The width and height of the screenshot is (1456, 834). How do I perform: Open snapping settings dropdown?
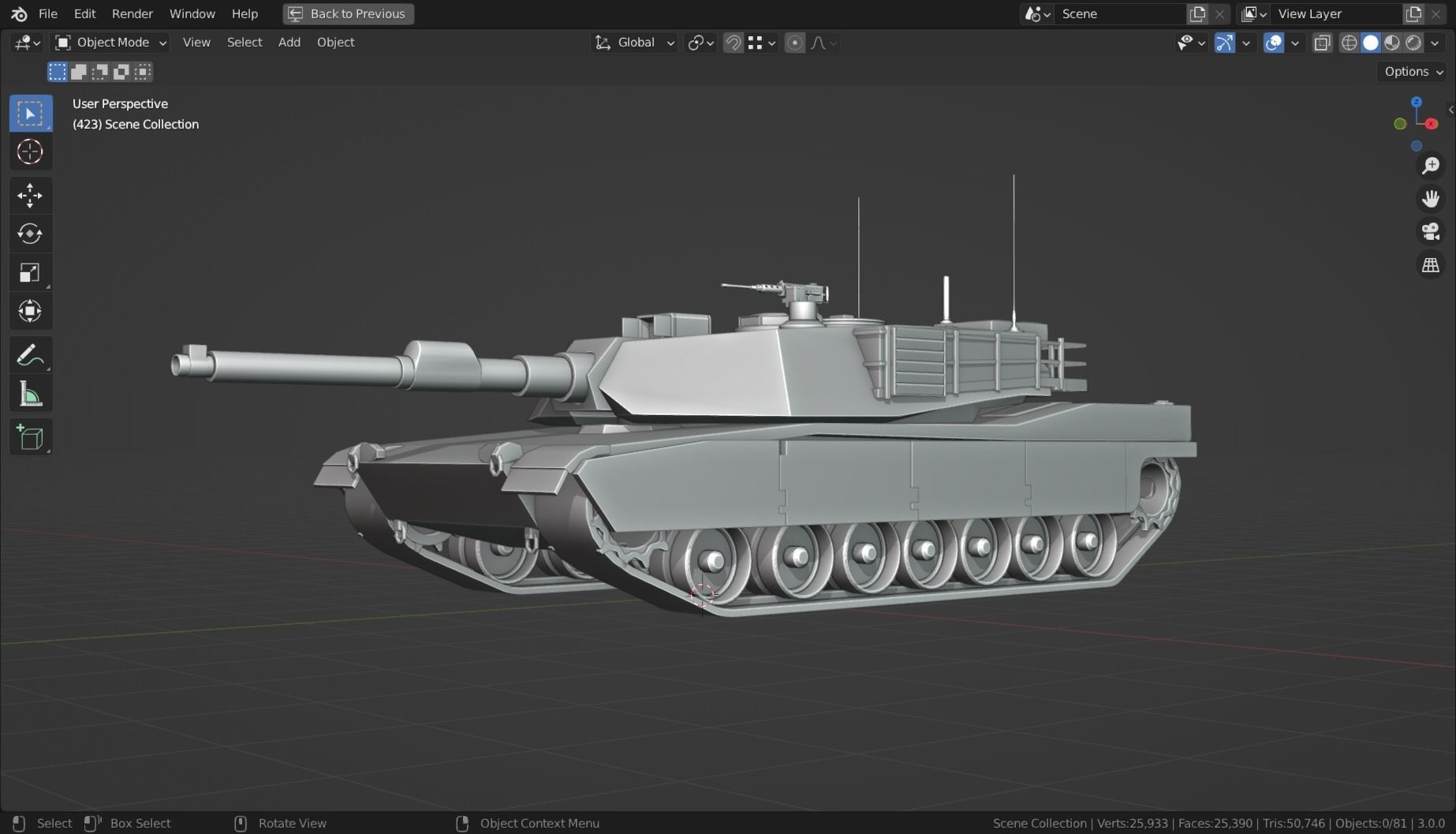pyautogui.click(x=762, y=43)
